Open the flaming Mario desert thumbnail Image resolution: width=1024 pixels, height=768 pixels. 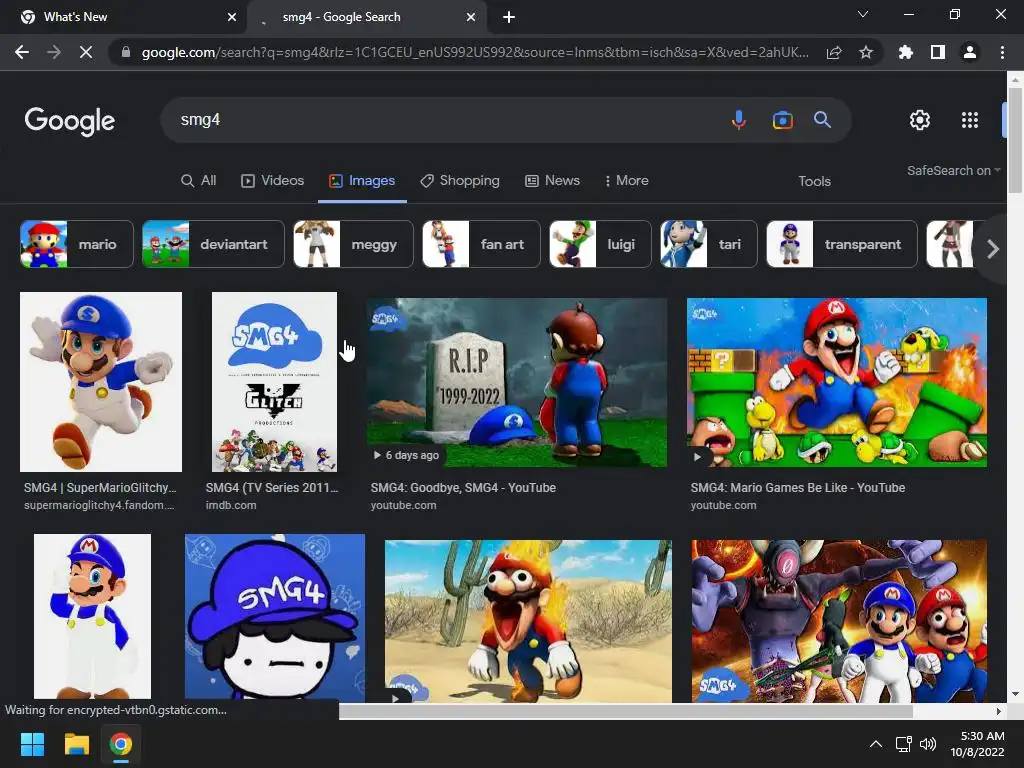[528, 621]
